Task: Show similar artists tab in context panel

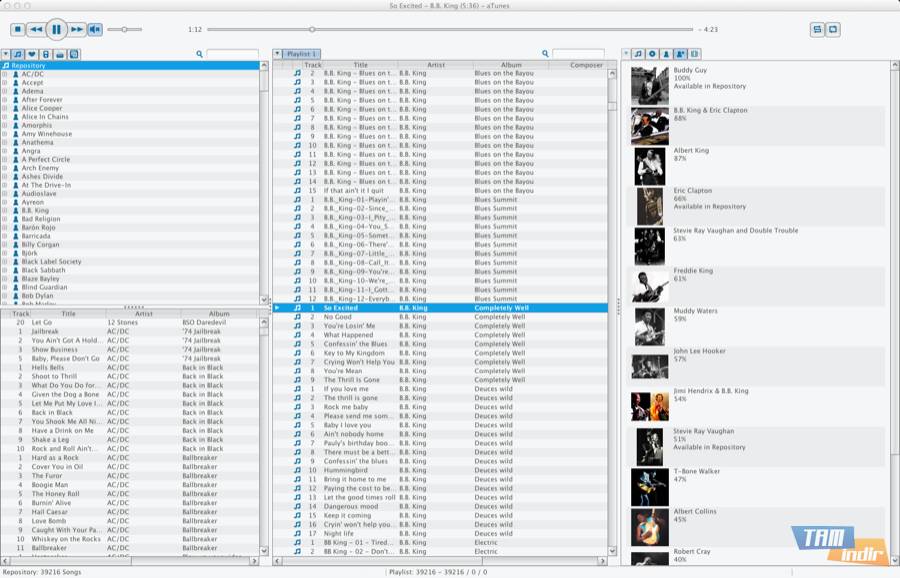Action: click(680, 54)
